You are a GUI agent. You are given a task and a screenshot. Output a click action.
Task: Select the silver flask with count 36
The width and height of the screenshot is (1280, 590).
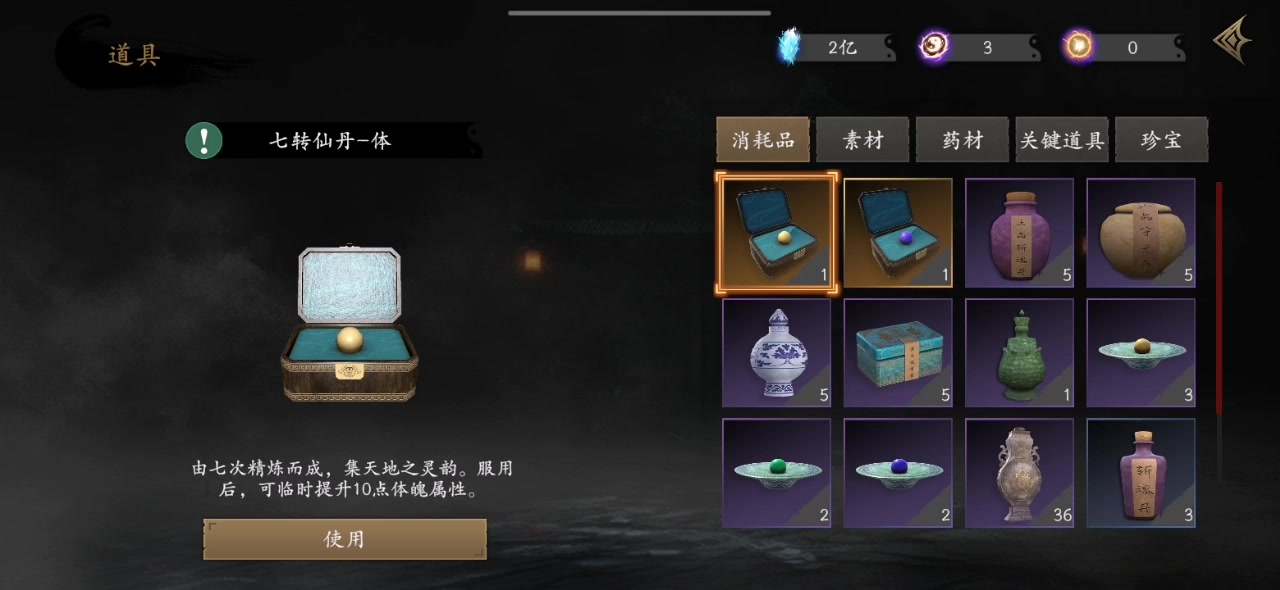tap(1019, 473)
